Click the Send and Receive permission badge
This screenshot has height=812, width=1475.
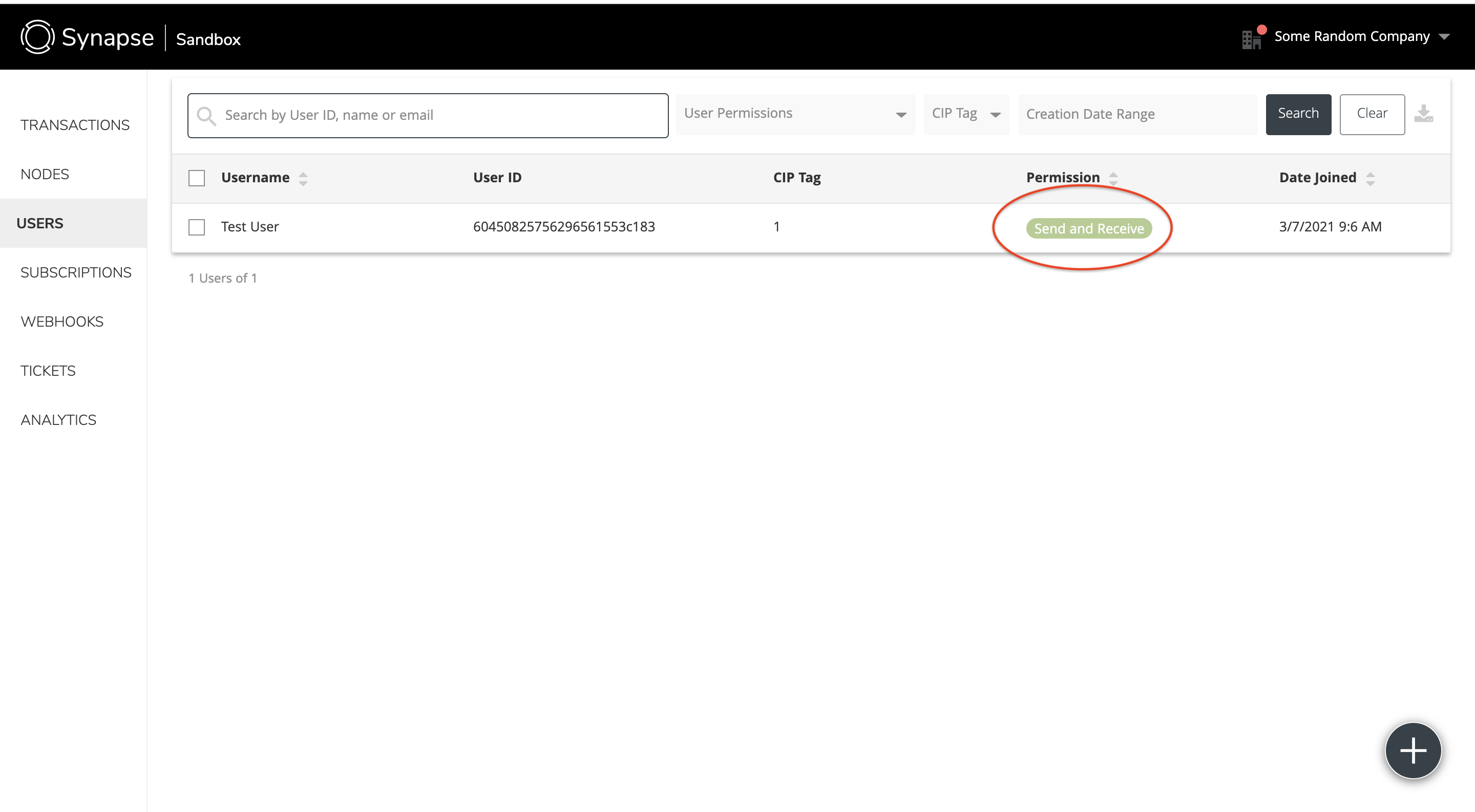1088,228
